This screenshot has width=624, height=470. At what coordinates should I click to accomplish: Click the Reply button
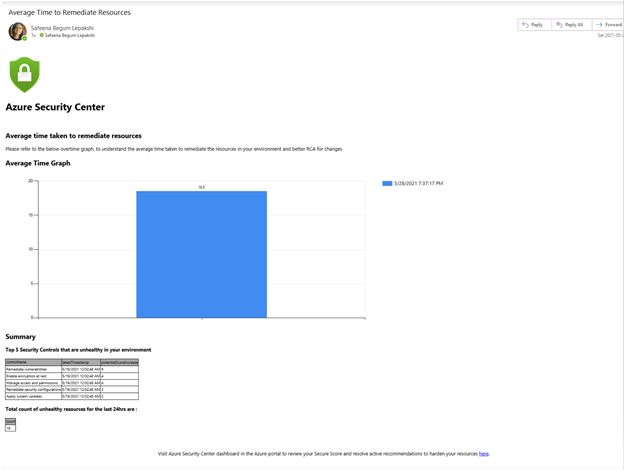[534, 25]
